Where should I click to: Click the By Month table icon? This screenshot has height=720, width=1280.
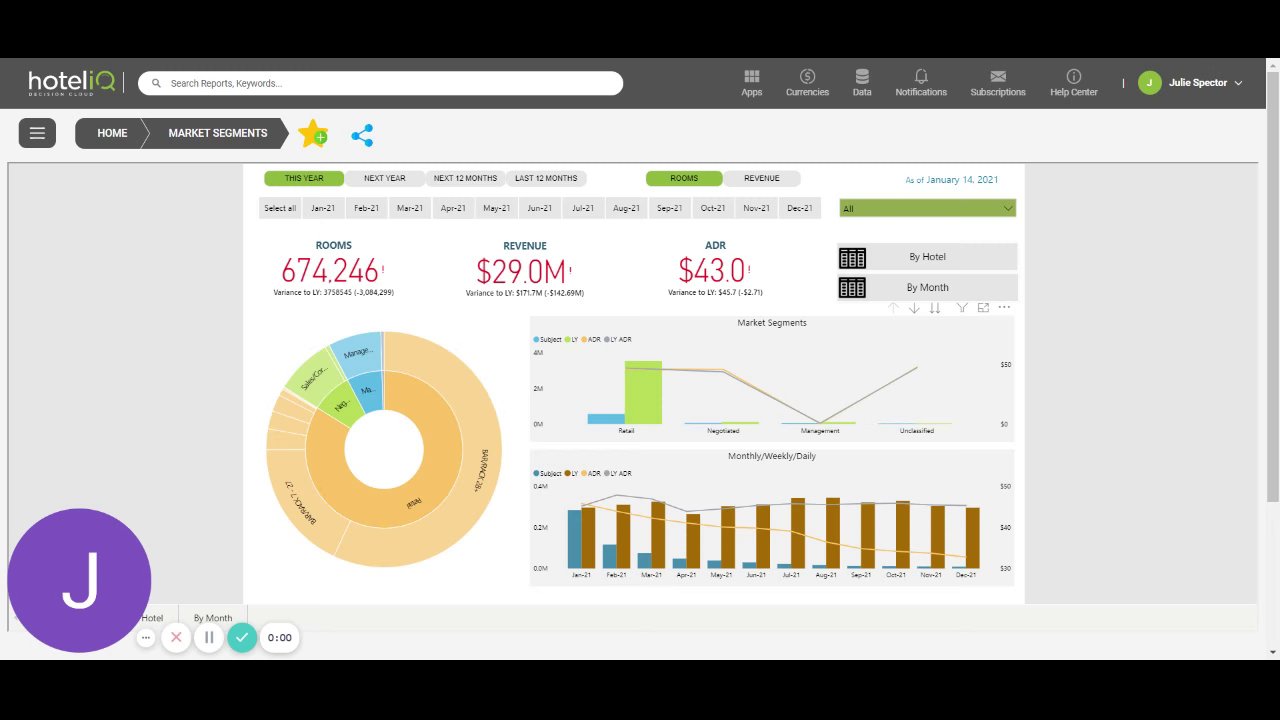(852, 288)
